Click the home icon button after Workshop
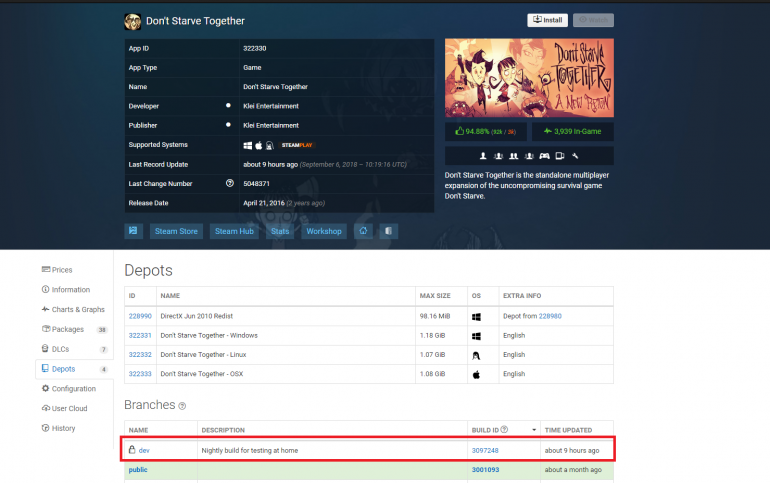The image size is (770, 483). 363,231
